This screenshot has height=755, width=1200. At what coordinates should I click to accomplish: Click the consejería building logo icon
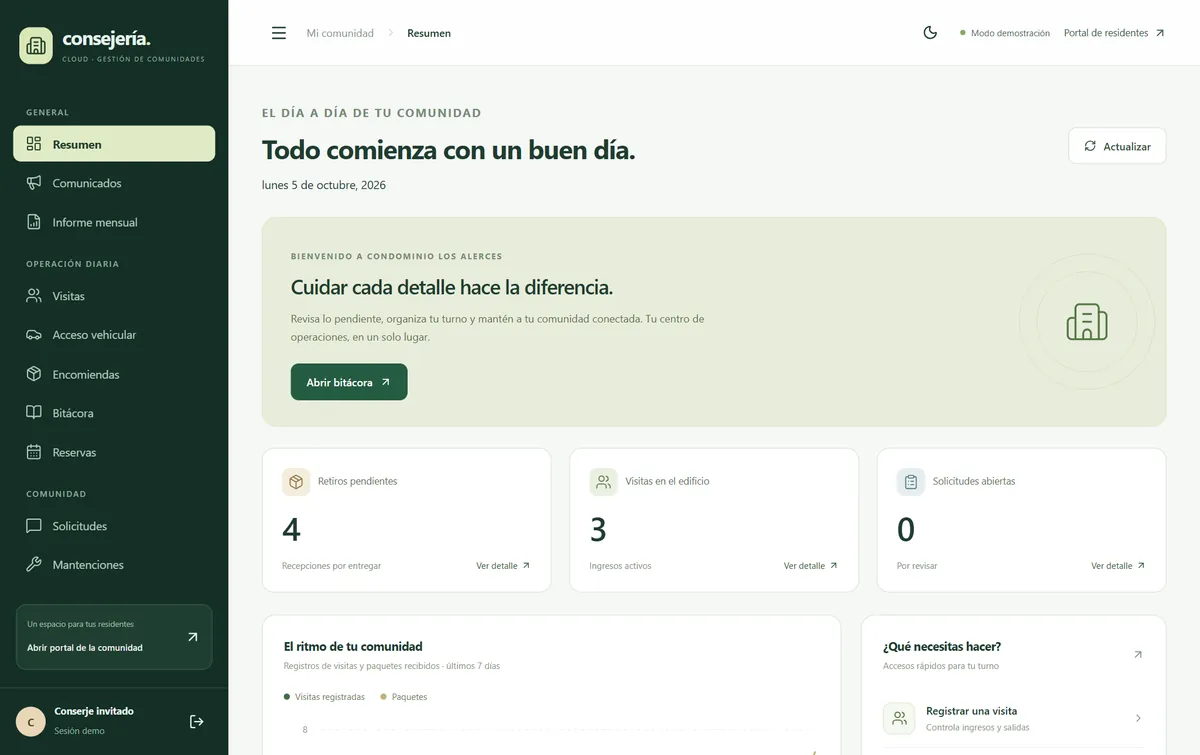pos(36,45)
